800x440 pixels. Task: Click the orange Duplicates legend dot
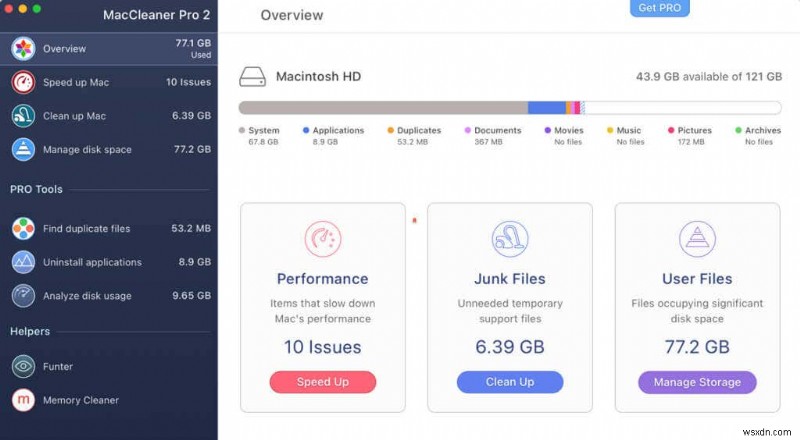(391, 130)
